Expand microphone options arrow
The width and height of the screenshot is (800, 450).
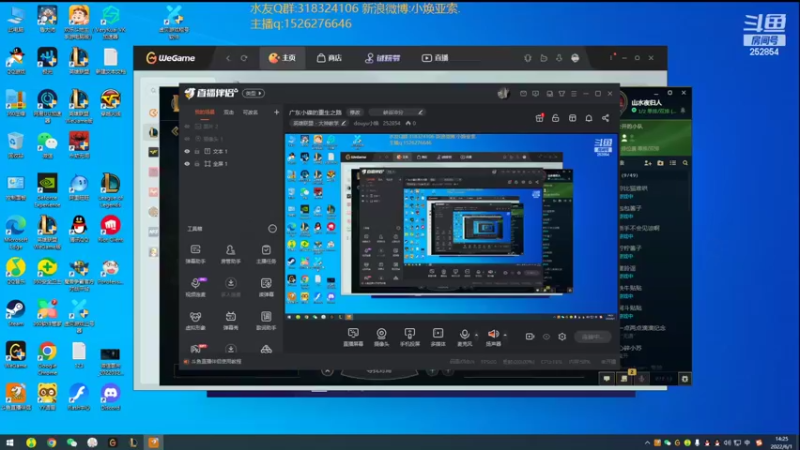coord(477,335)
